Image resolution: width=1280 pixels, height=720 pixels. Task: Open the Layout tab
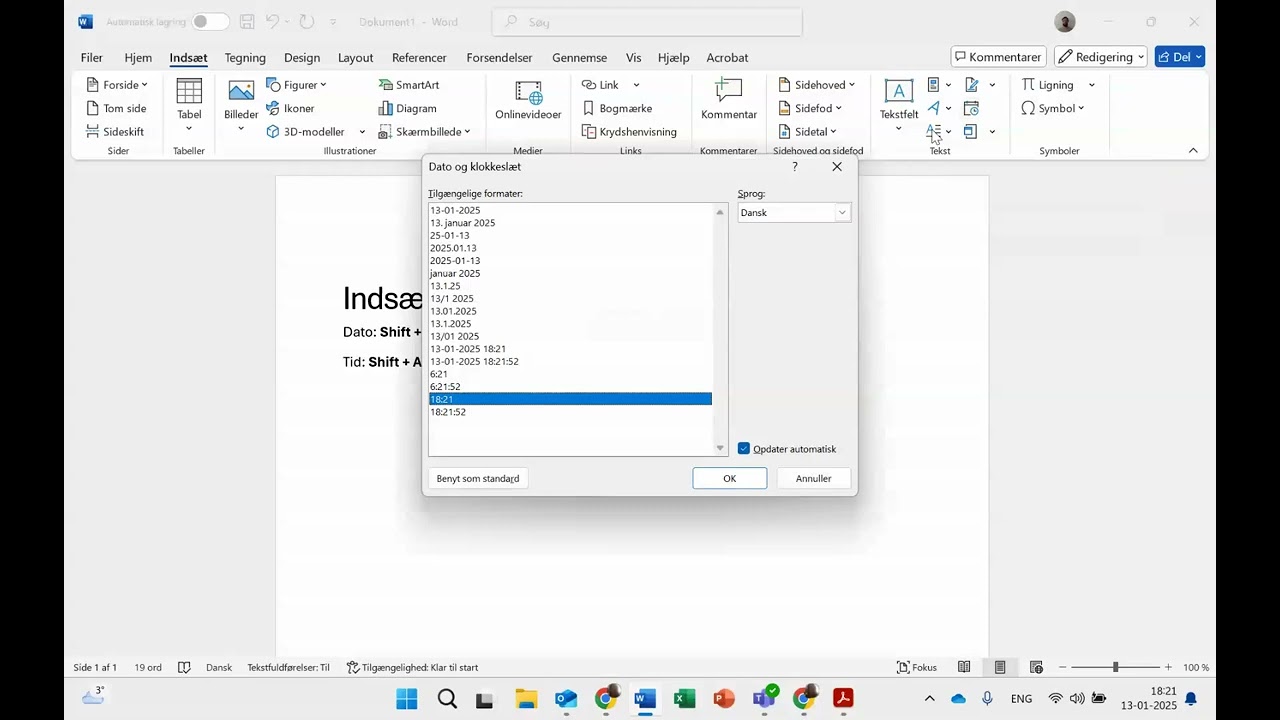click(355, 57)
